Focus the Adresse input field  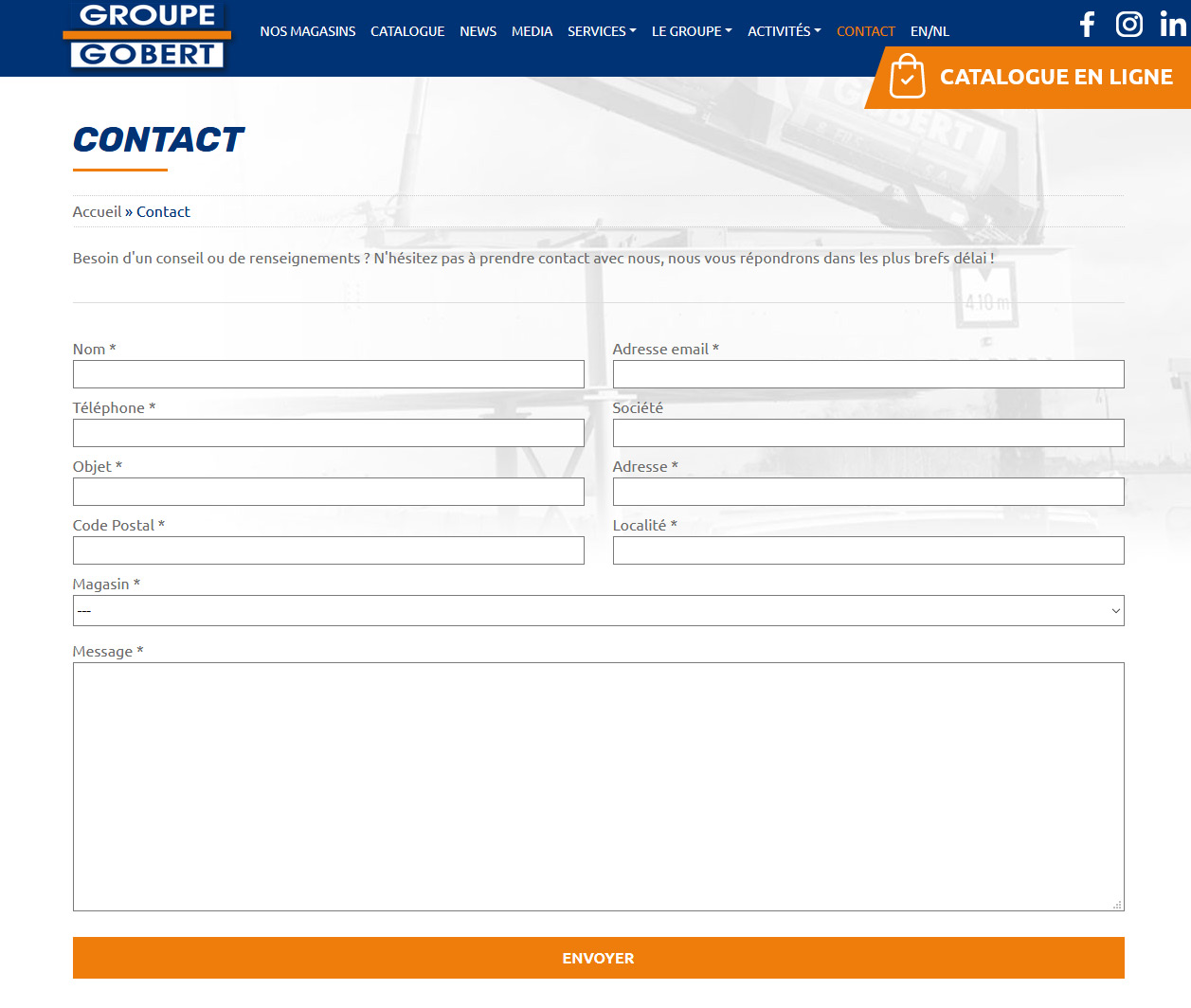(x=869, y=492)
